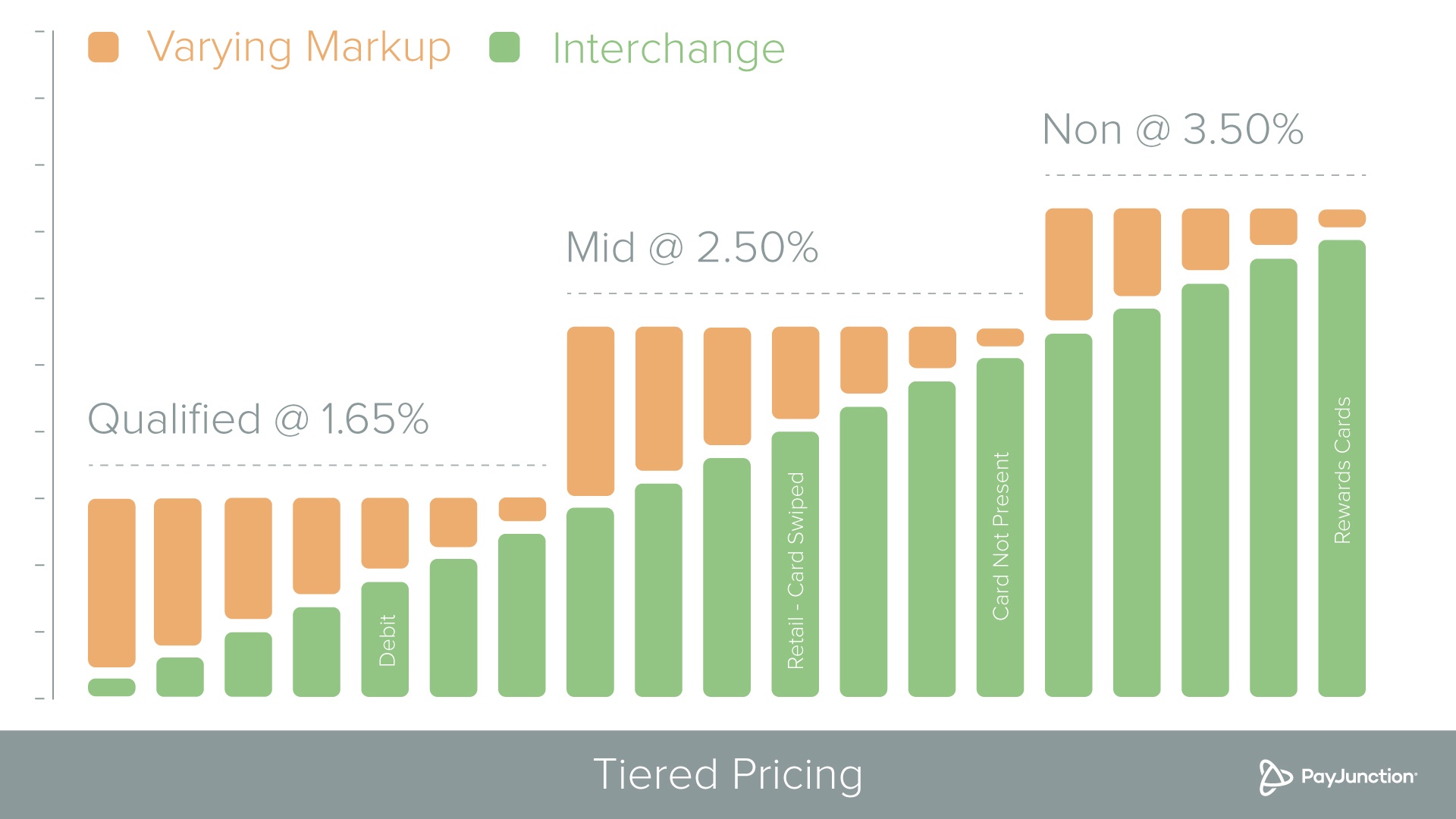Select the shortest green bar at far left
1456x819 pixels.
(111, 687)
